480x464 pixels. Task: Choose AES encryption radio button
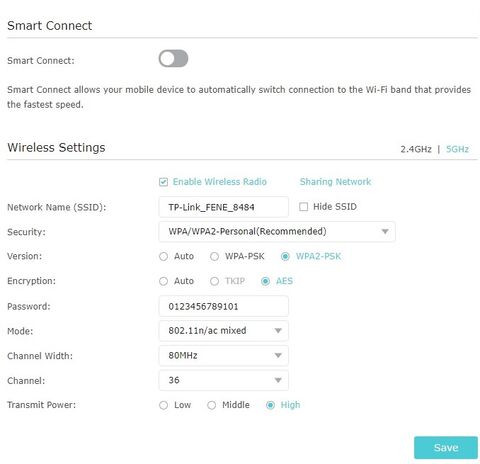[265, 281]
